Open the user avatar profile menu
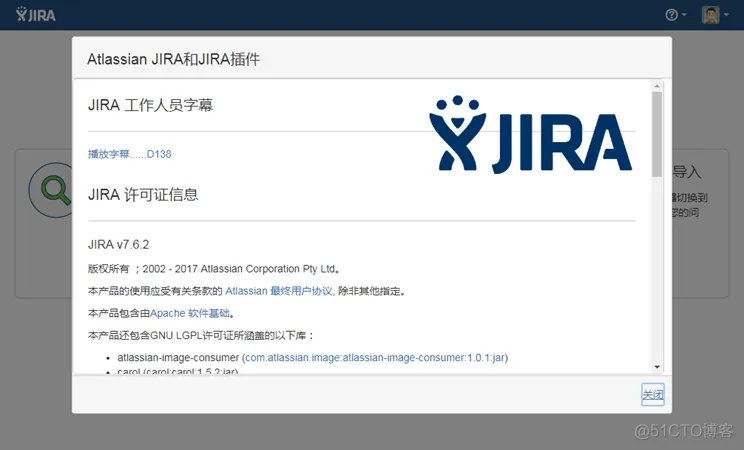 point(715,15)
